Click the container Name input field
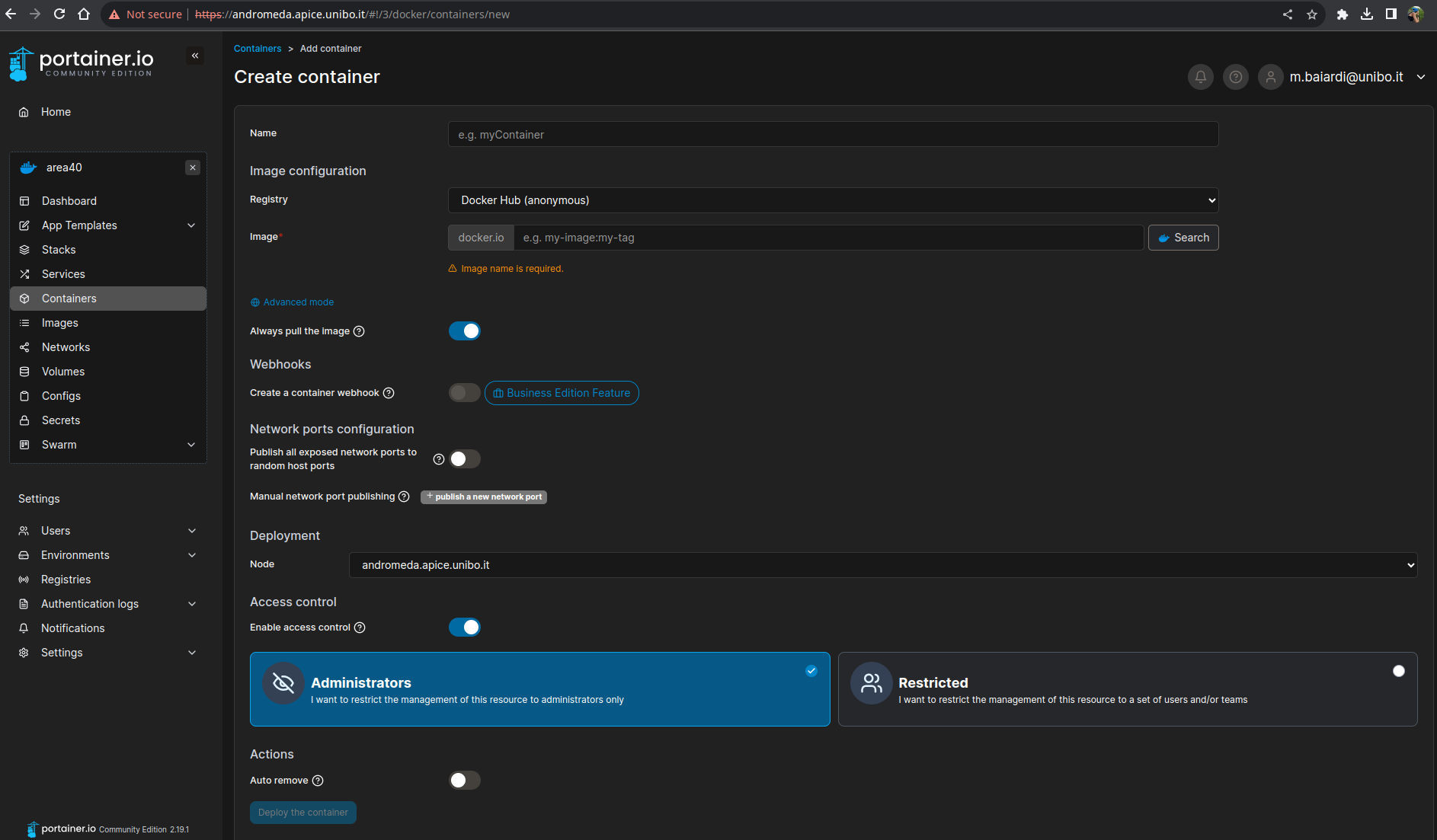Screen dimensions: 1437x840 click(833, 135)
